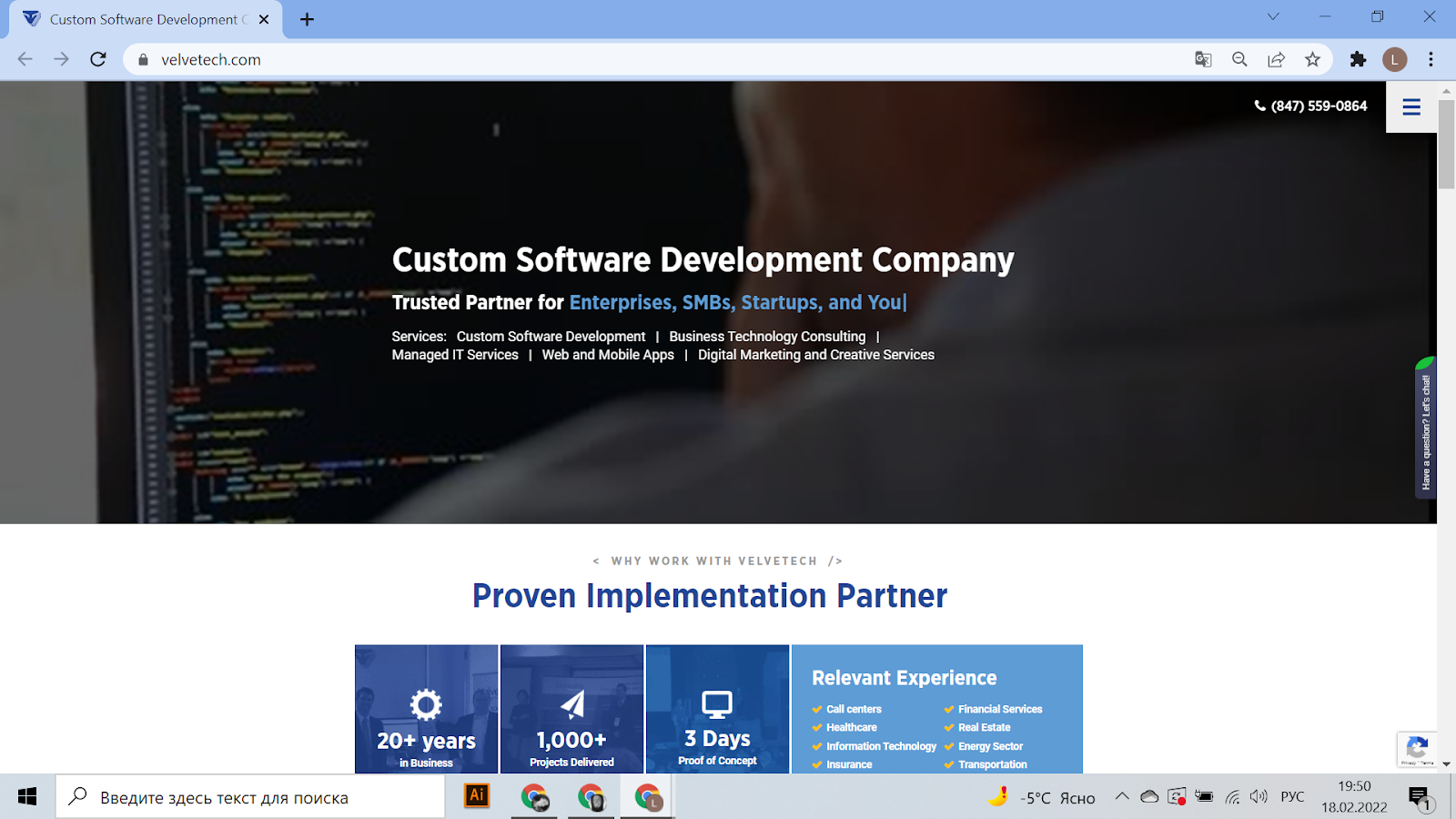Open the Web and Mobile Apps link
The height and width of the screenshot is (819, 1456).
tap(608, 355)
